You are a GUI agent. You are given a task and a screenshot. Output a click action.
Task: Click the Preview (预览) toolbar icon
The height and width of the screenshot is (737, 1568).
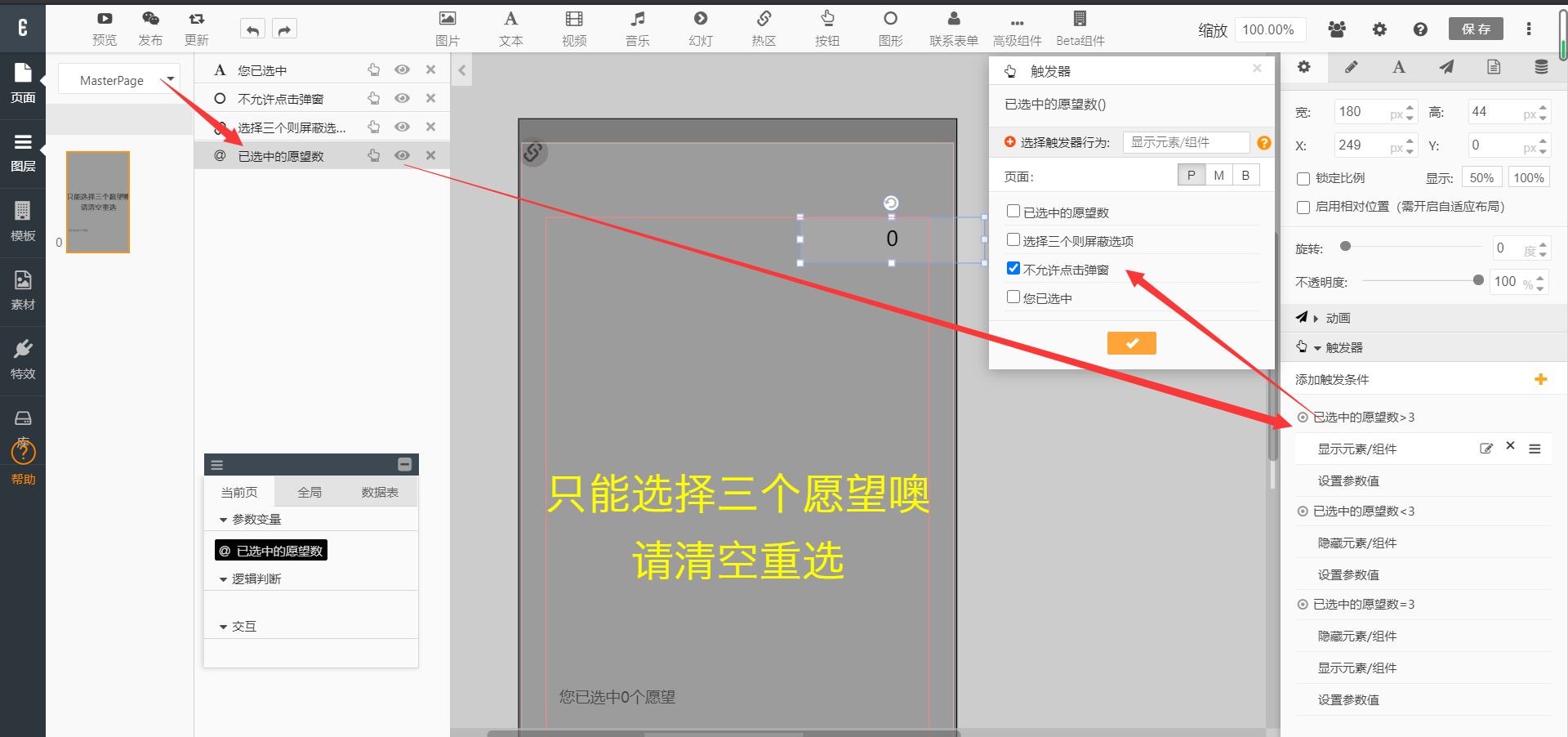105,28
